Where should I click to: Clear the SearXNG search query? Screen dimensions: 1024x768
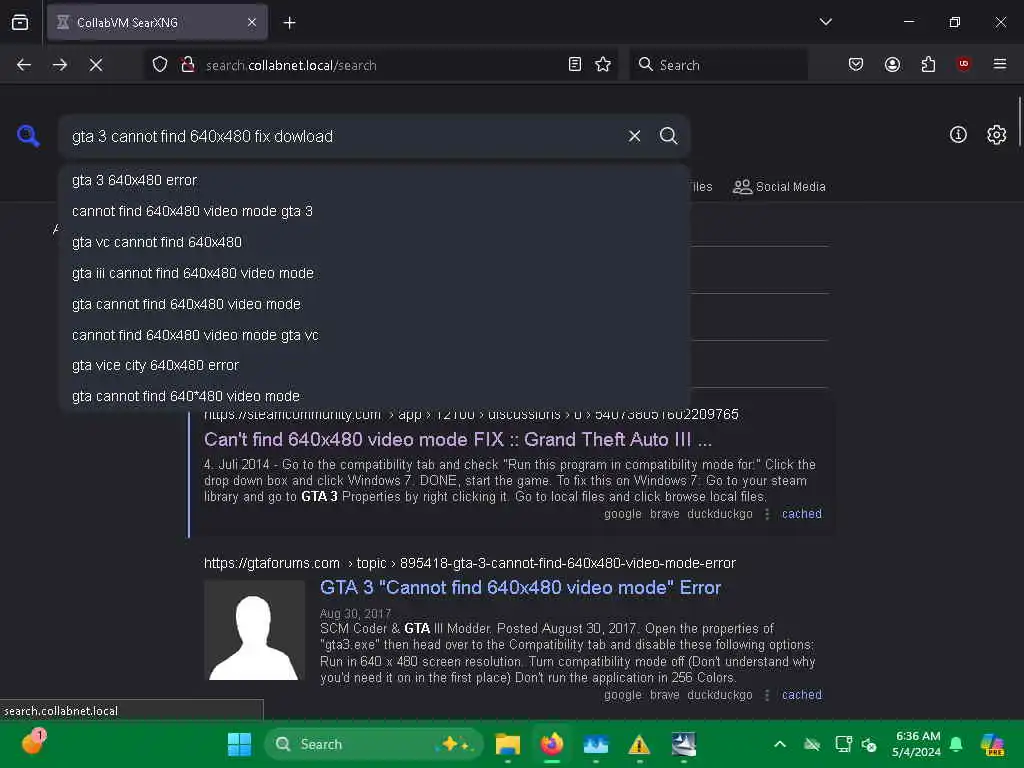pos(634,136)
